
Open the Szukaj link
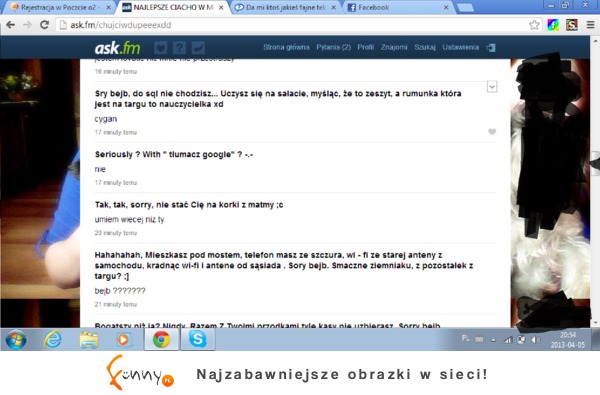pyautogui.click(x=425, y=47)
